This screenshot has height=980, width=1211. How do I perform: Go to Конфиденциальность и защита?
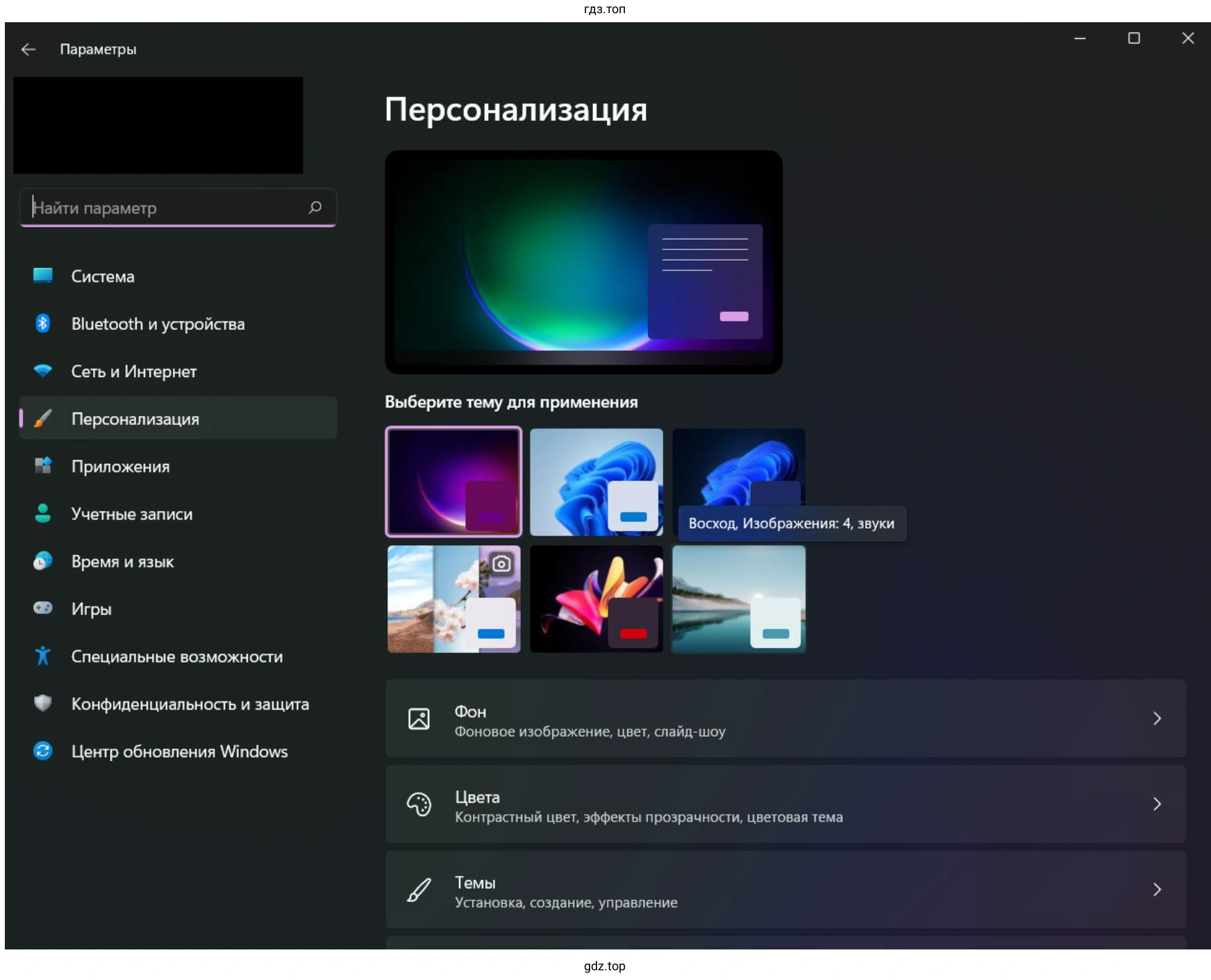pos(178,704)
